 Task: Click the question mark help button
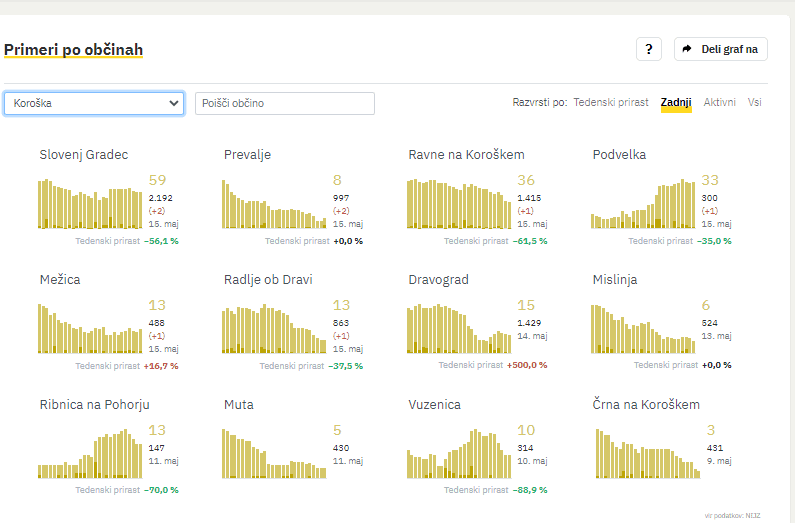[649, 49]
